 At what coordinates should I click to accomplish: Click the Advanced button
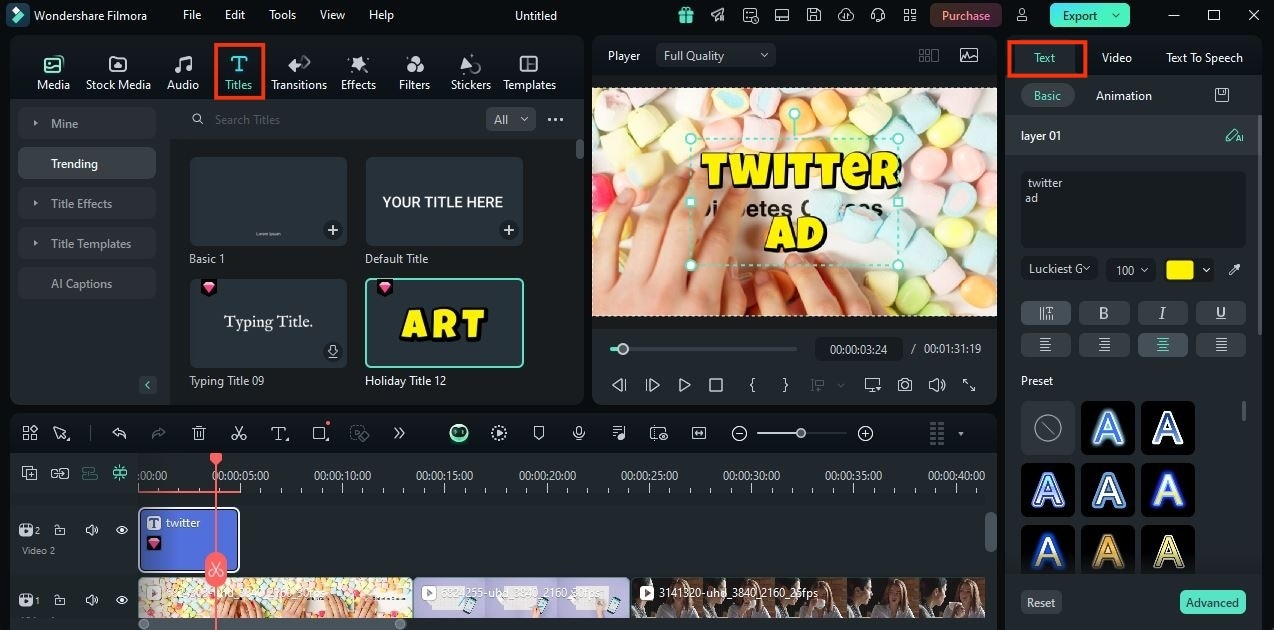pyautogui.click(x=1213, y=602)
